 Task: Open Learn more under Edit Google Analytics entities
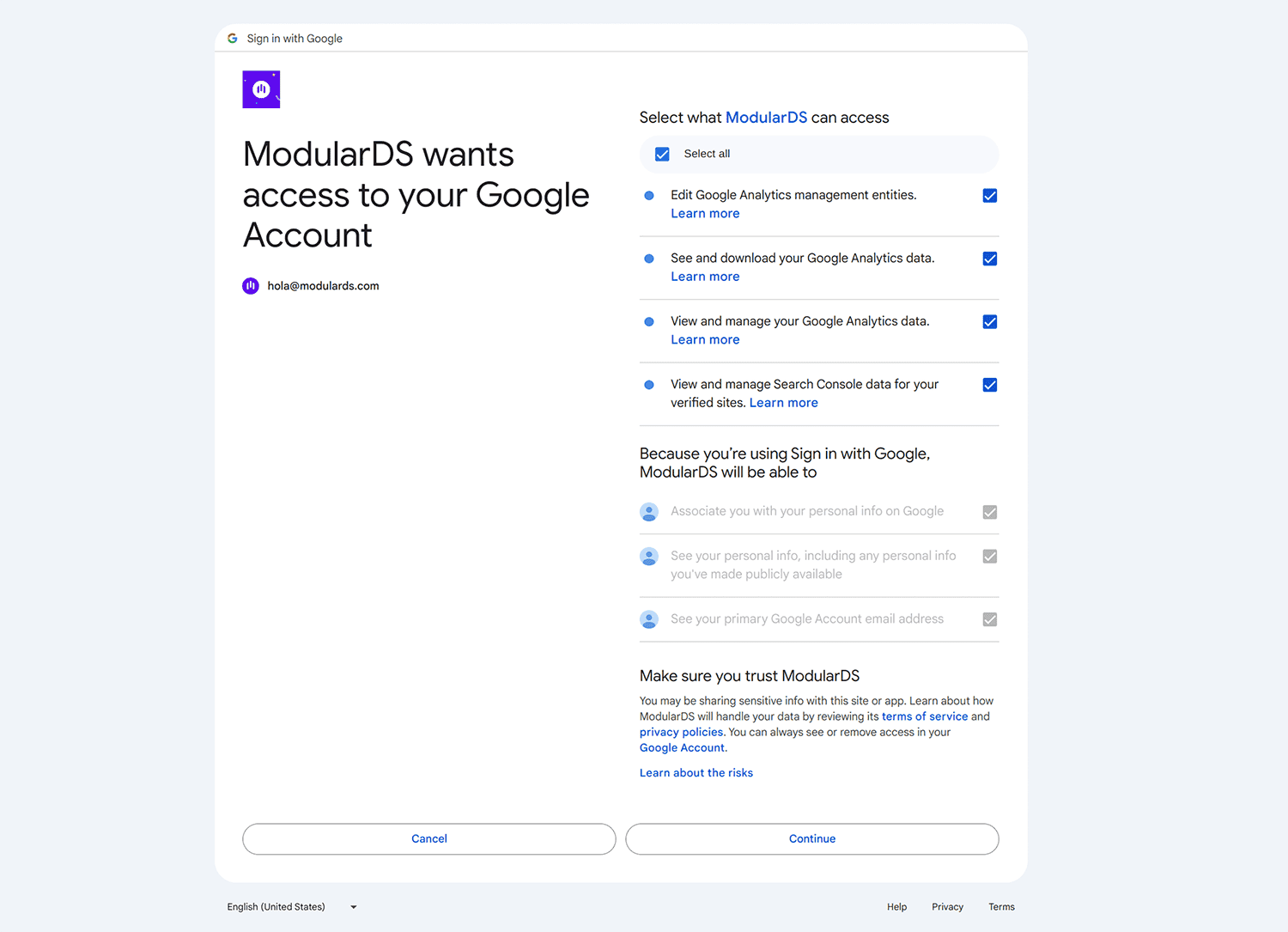(705, 214)
